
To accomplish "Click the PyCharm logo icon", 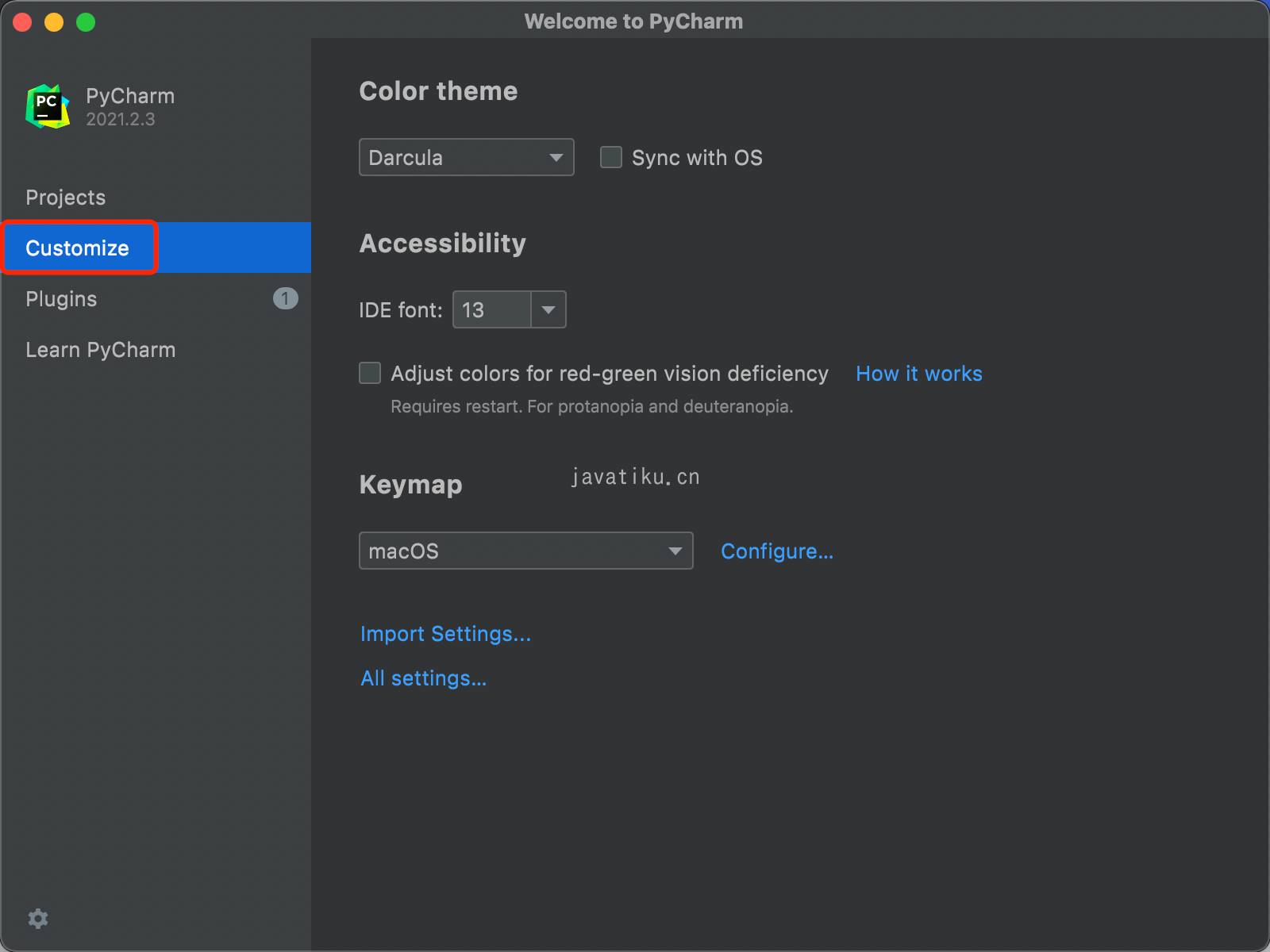I will [48, 106].
